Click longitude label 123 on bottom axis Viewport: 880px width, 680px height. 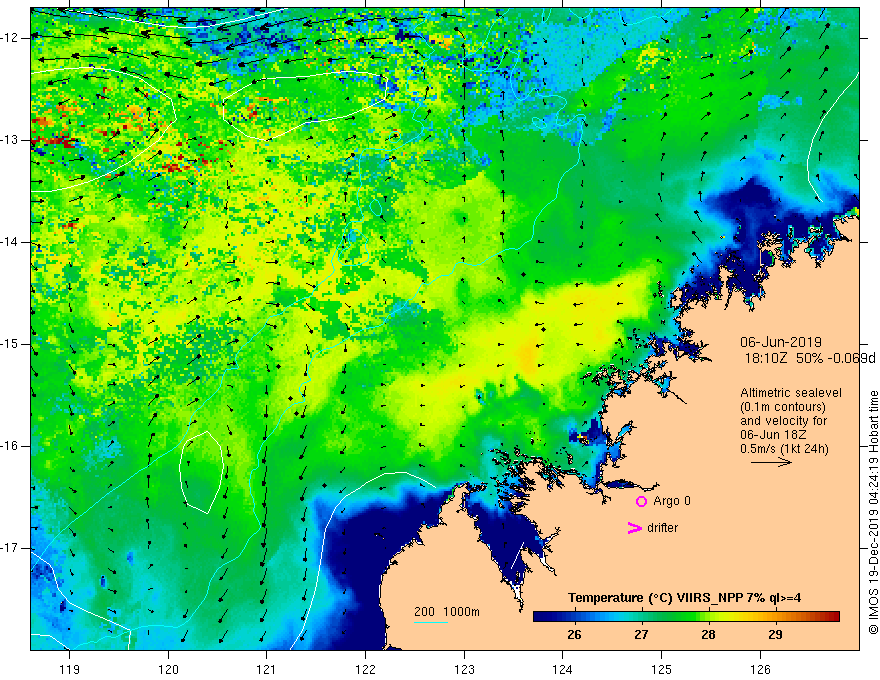tap(464, 669)
